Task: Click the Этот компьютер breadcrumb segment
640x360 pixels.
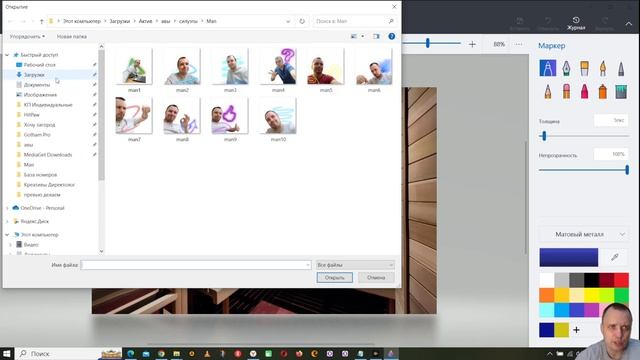Action: pos(82,21)
